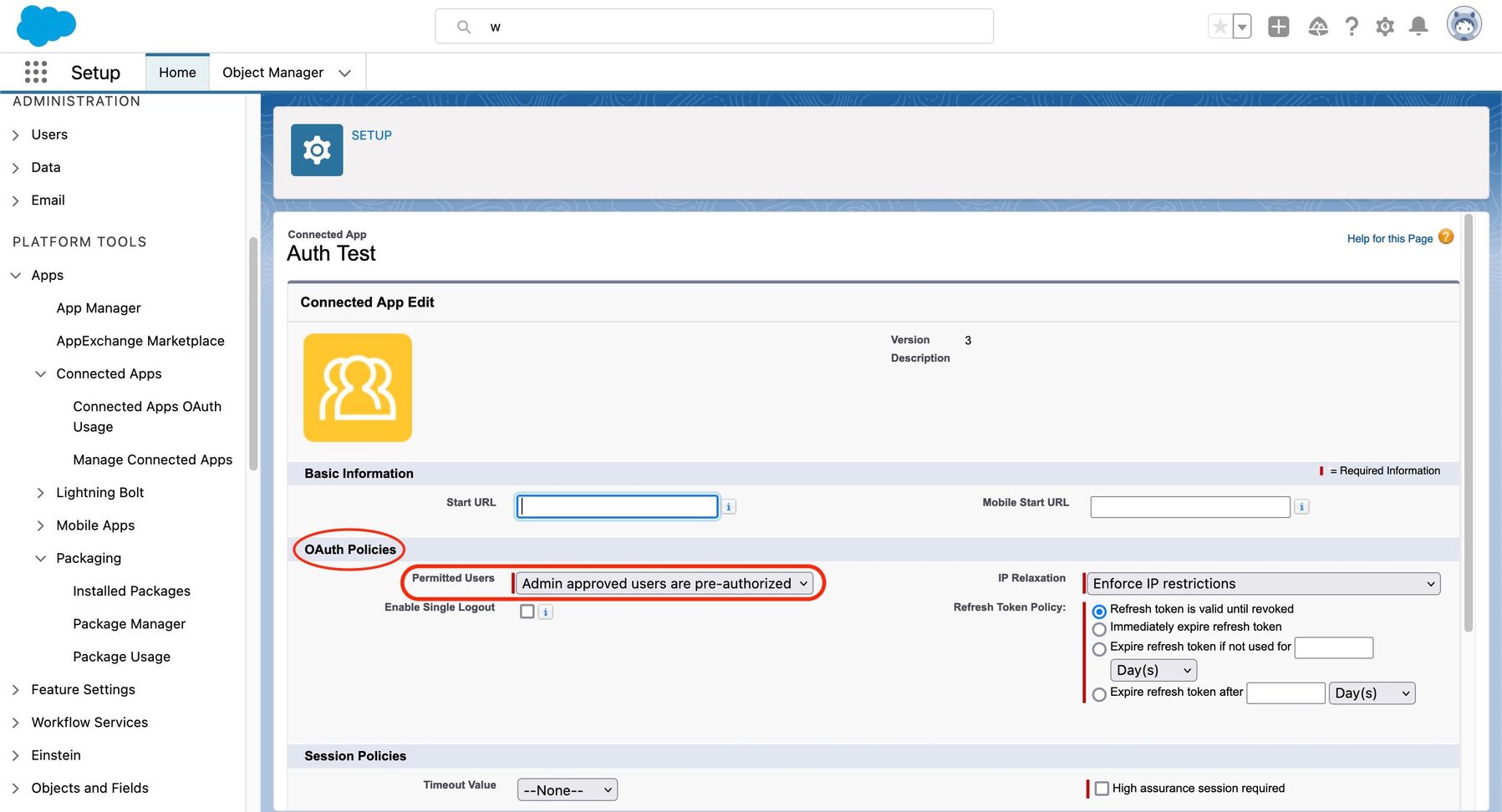Open the App Launcher grid icon
This screenshot has width=1502, height=812.
click(x=36, y=73)
